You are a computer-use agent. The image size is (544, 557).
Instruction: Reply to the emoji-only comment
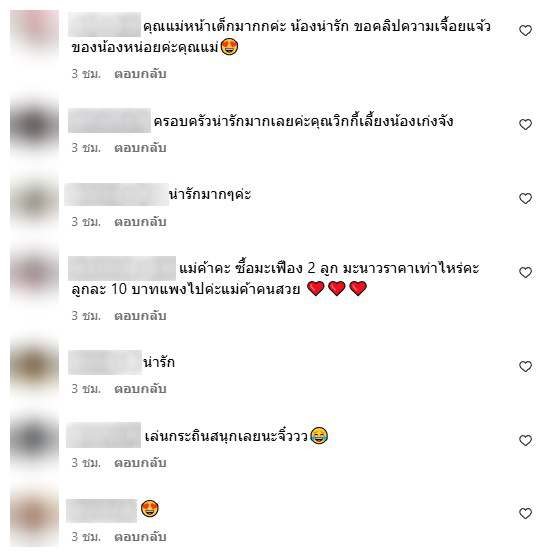[140, 537]
